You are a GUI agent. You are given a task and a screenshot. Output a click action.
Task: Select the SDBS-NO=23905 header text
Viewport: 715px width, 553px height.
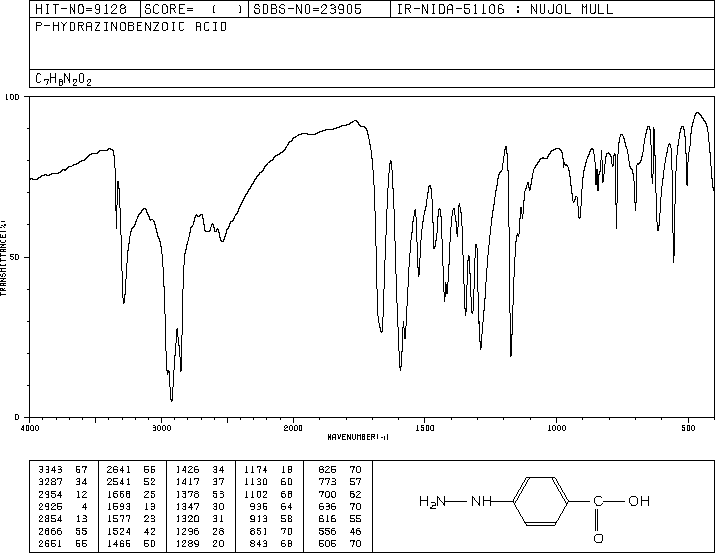(307, 9)
